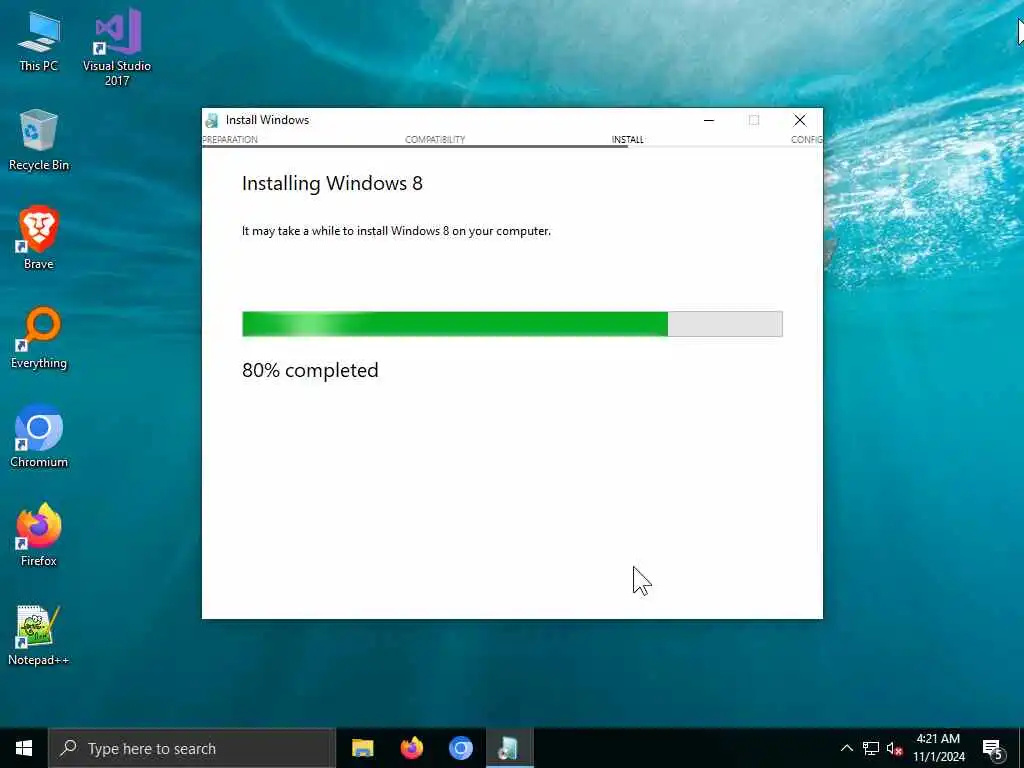This screenshot has width=1024, height=768.
Task: Click the 'Install Windows' window title
Action: click(267, 120)
